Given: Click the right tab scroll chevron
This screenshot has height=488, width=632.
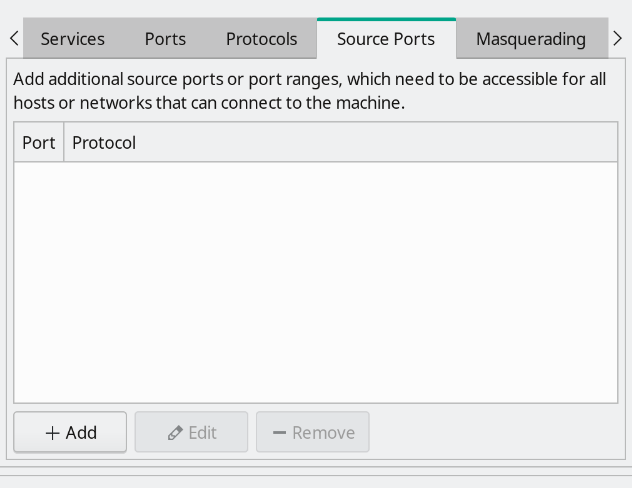Looking at the screenshot, I should [617, 39].
